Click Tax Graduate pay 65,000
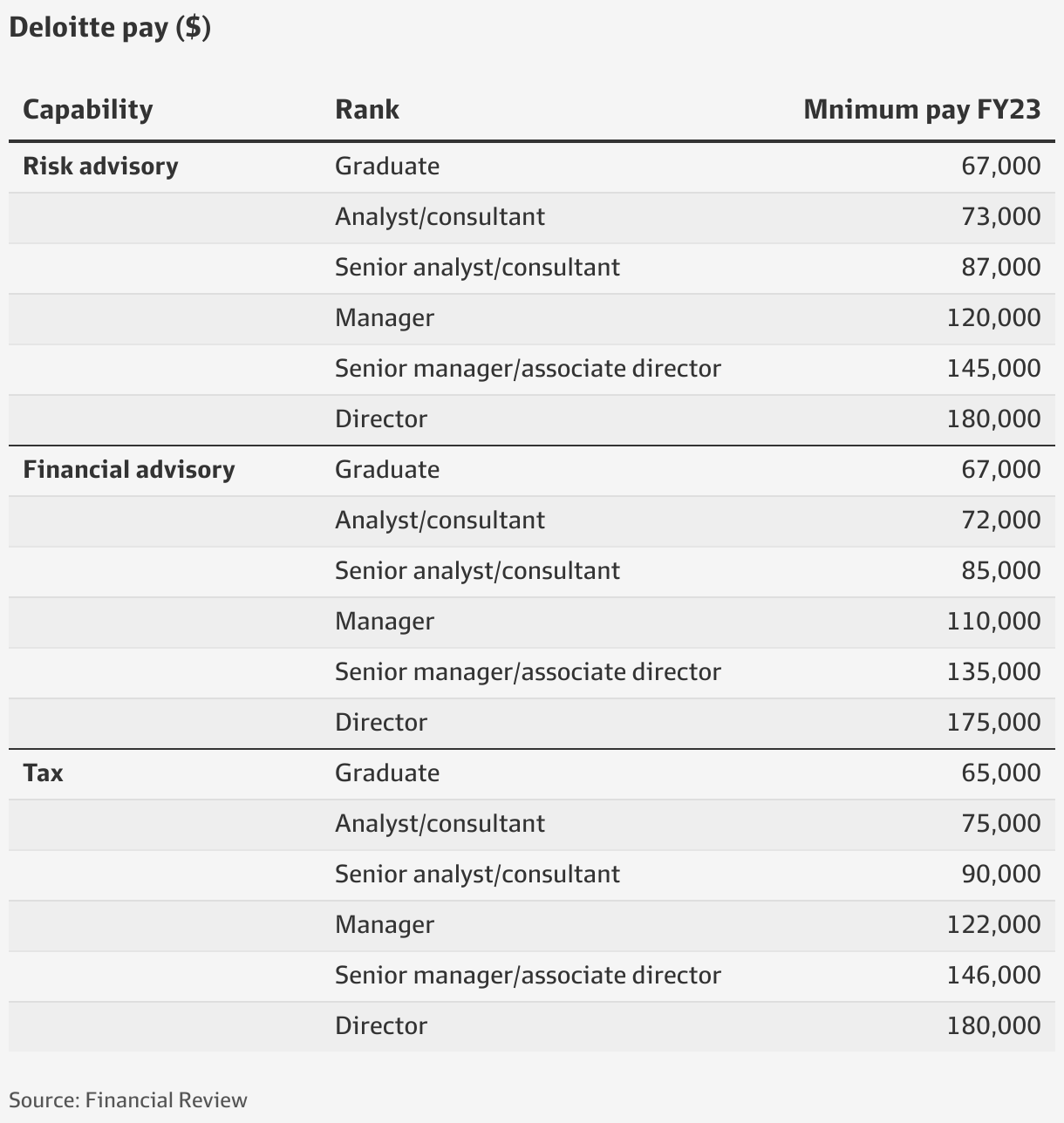This screenshot has height=1123, width=1064. [x=1001, y=773]
